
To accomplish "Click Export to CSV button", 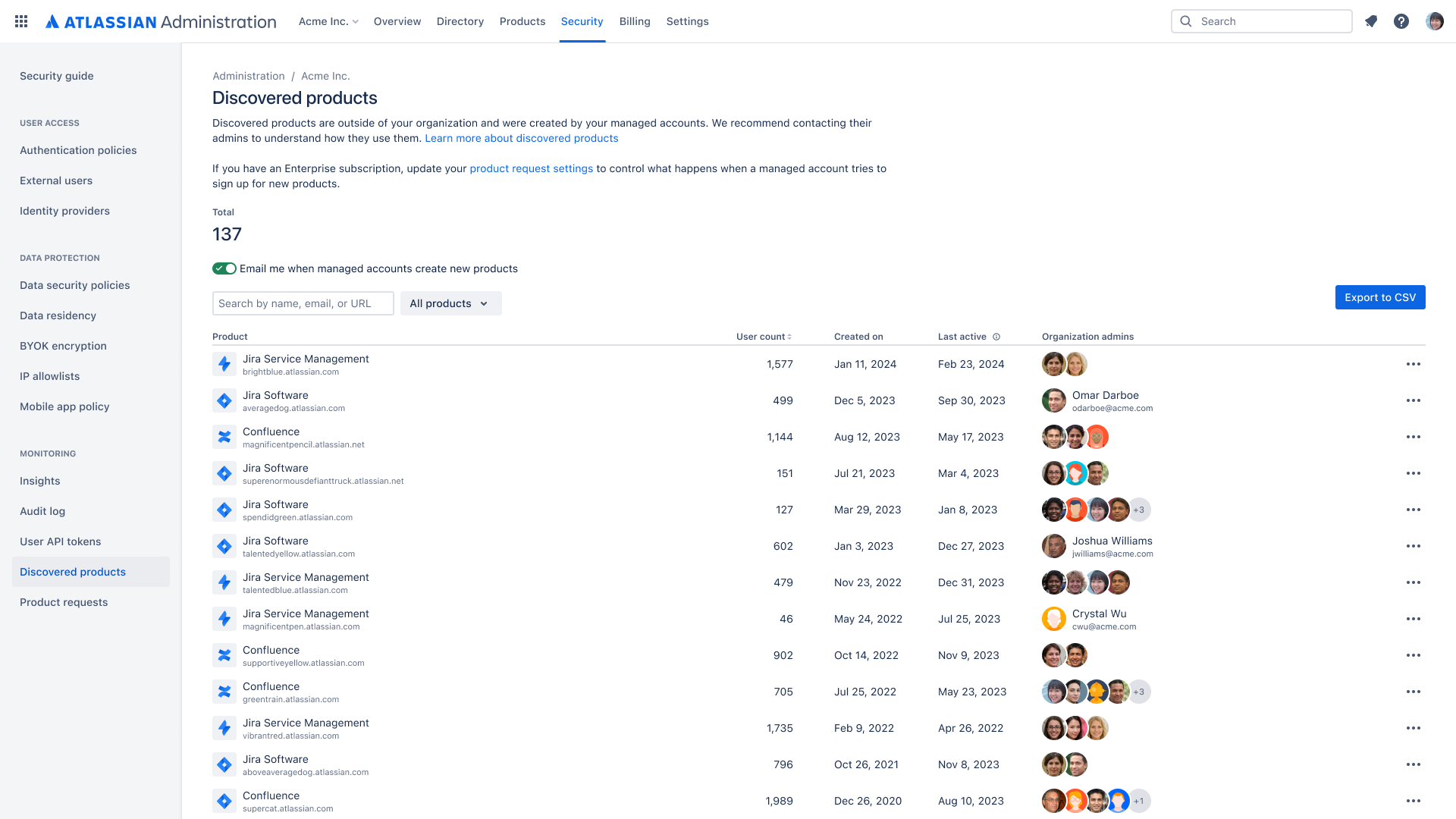I will click(x=1380, y=297).
